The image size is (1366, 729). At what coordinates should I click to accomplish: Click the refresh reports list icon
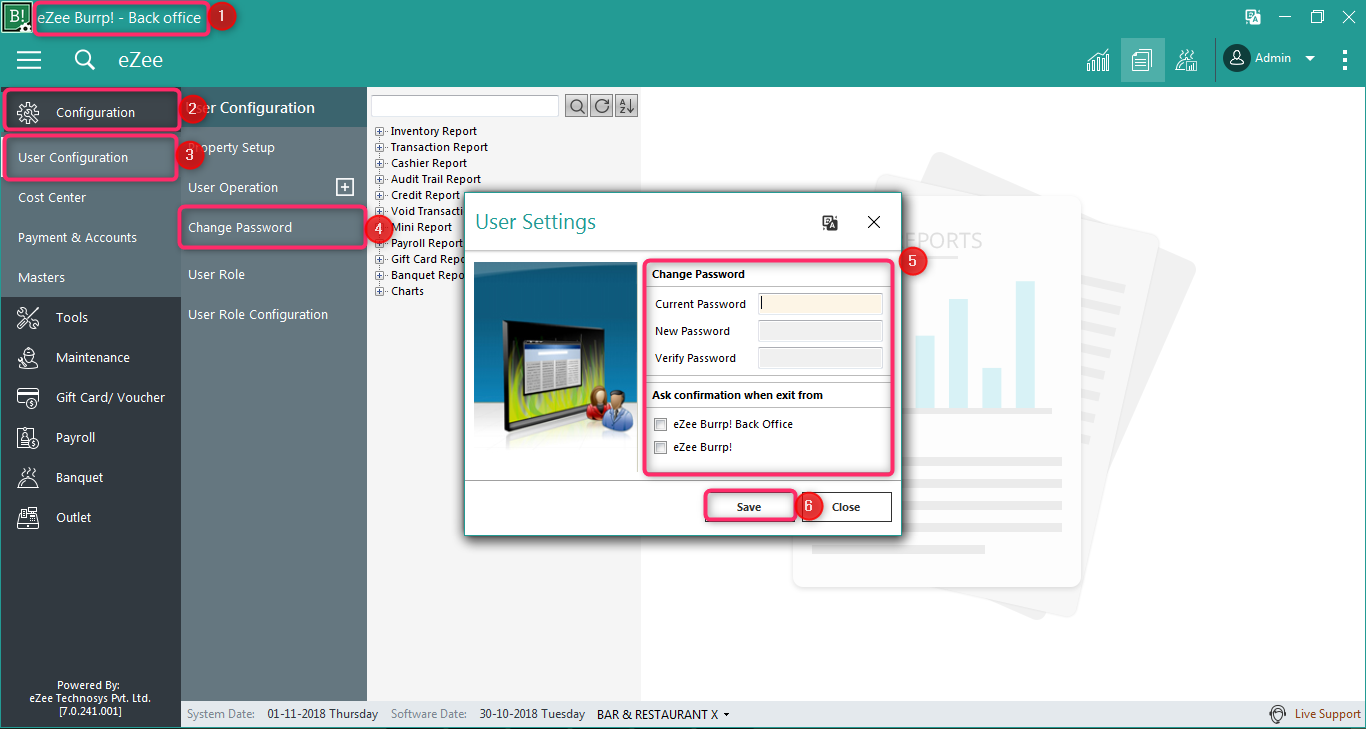click(602, 106)
